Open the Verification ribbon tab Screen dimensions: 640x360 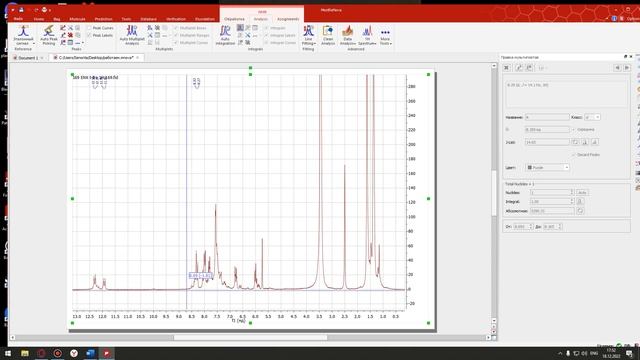176,19
